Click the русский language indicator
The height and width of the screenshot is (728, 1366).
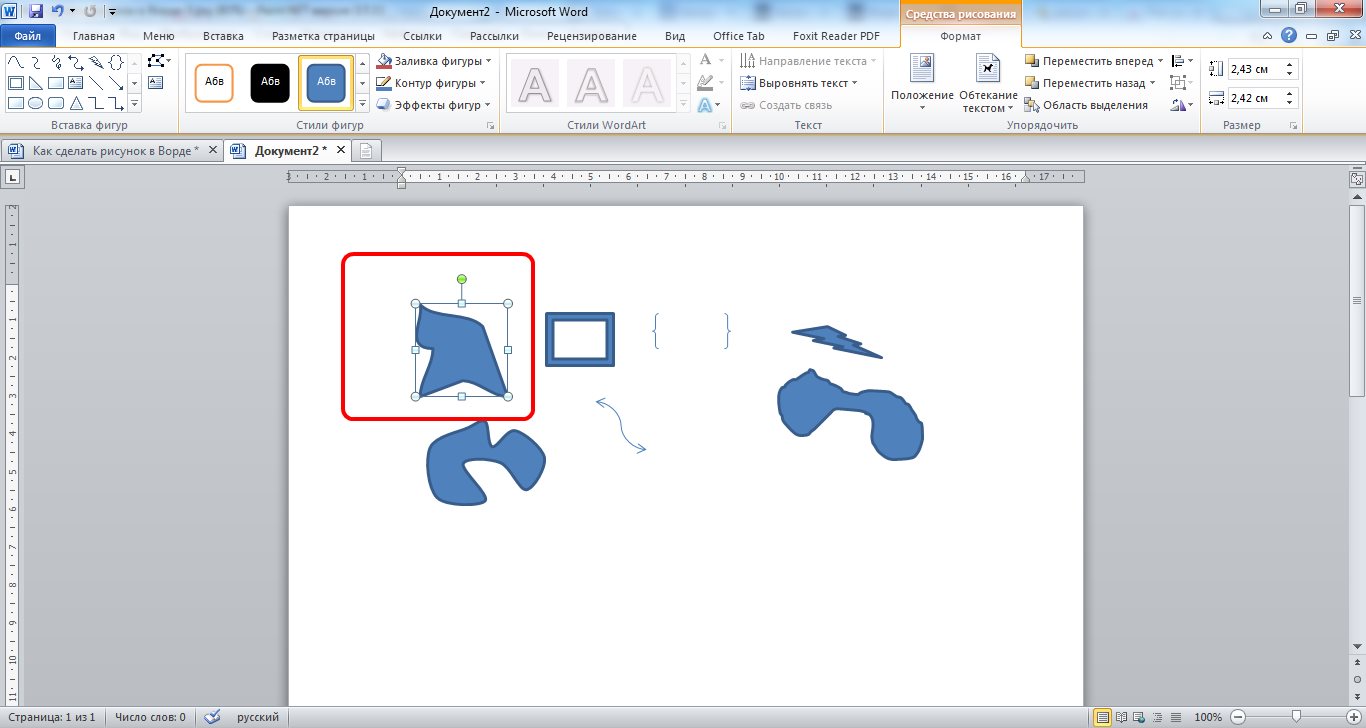click(257, 717)
